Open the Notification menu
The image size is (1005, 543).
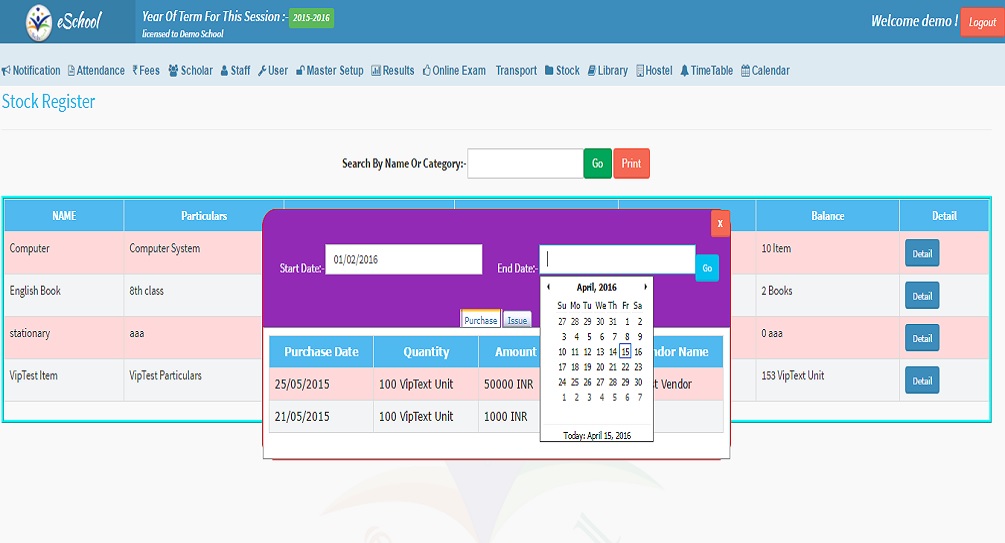(31, 71)
